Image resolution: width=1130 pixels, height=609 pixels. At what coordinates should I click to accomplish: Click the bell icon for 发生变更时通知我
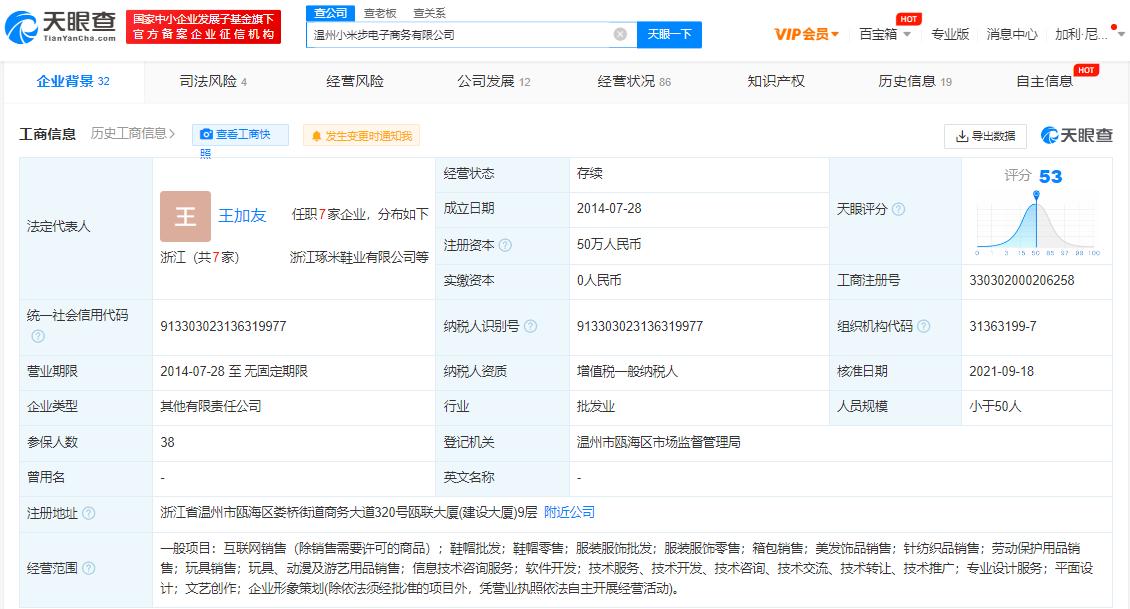tap(317, 134)
